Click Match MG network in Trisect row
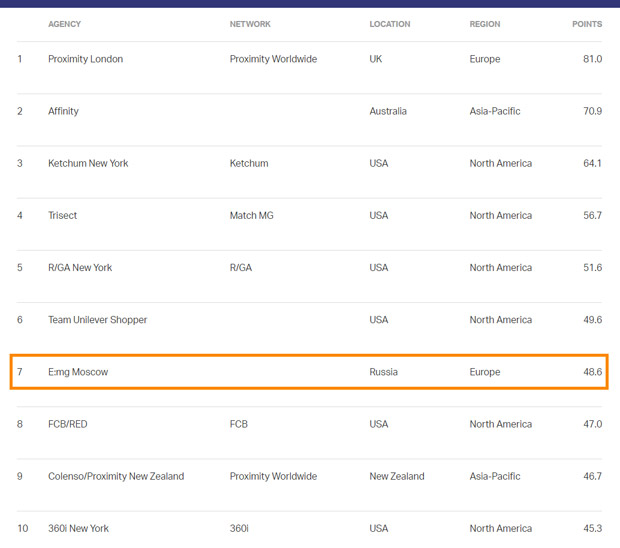Viewport: 620px width, 548px height. [251, 215]
